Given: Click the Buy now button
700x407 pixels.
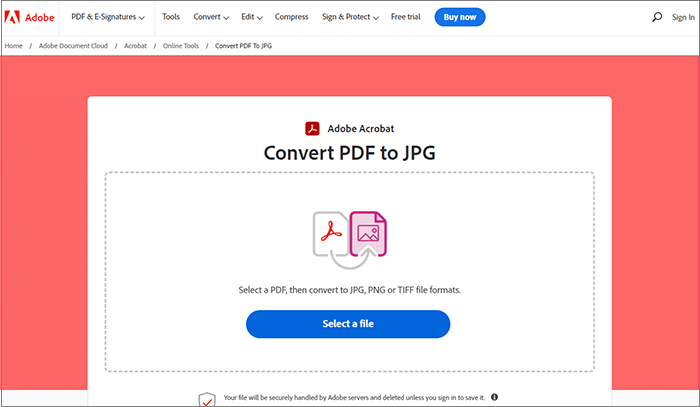Looking at the screenshot, I should coord(460,17).
